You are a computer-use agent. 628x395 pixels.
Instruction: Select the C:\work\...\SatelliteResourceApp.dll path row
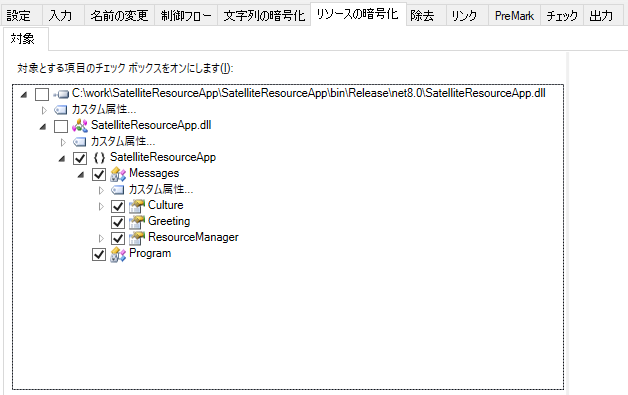click(x=308, y=93)
